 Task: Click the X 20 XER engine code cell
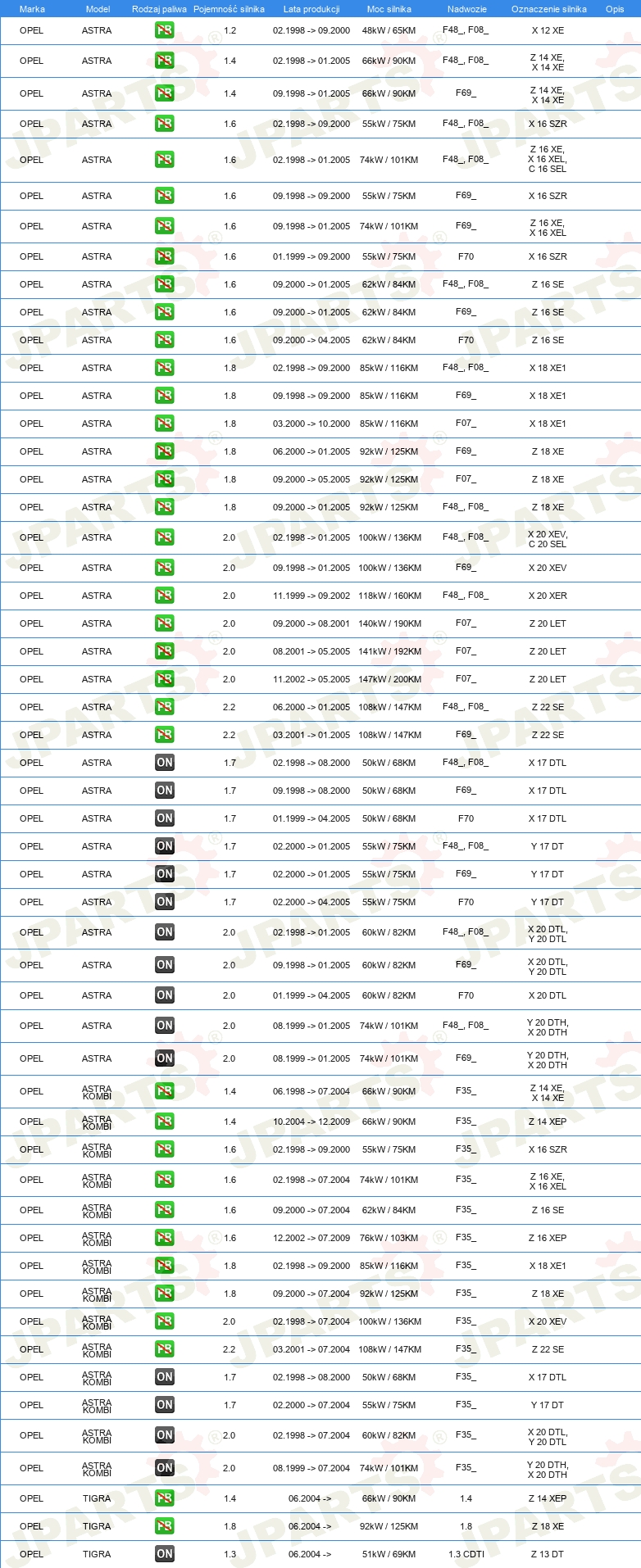(x=548, y=596)
